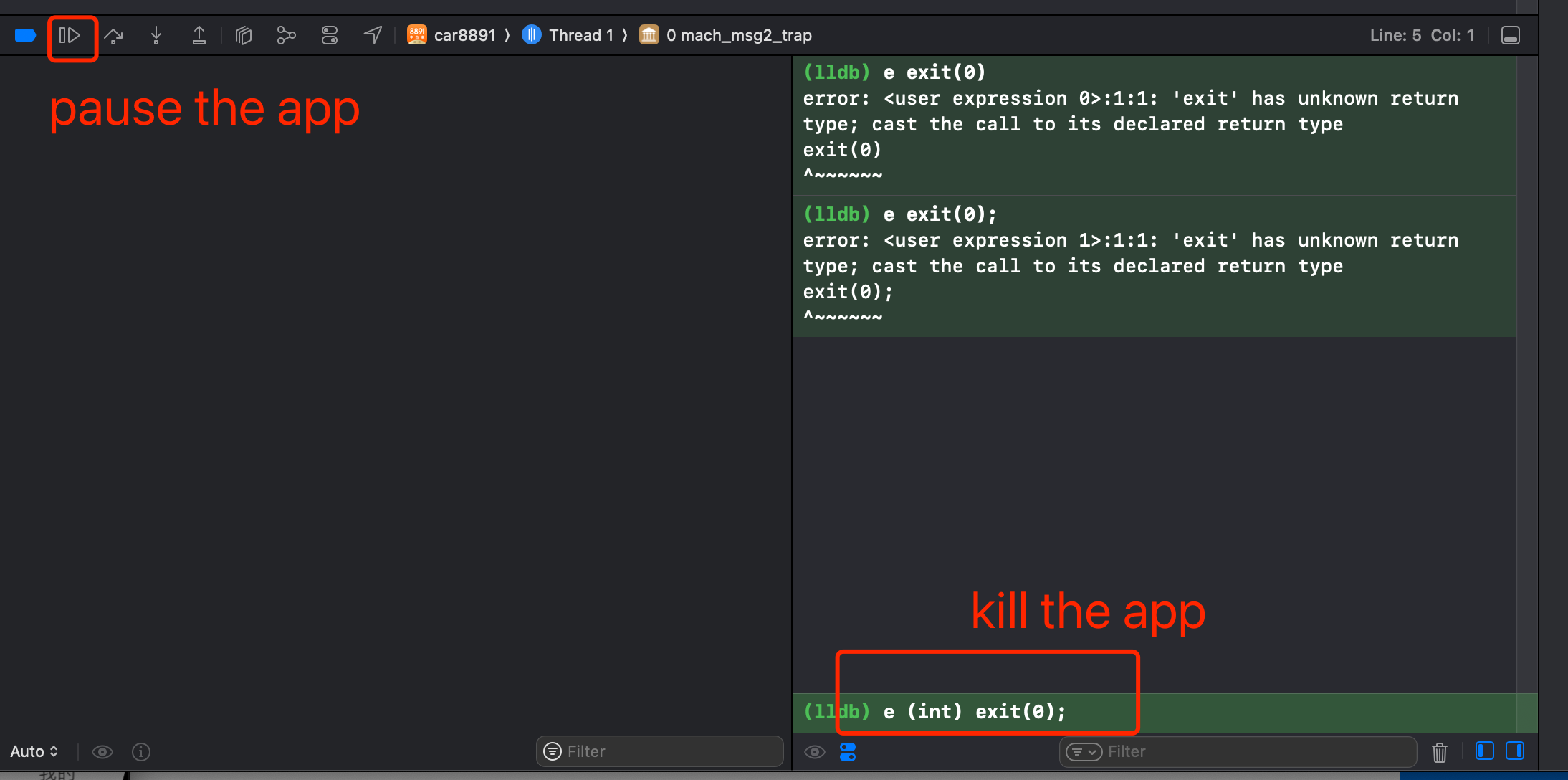Image resolution: width=1568 pixels, height=780 pixels.
Task: Click the Quick Look eye icon in variables view
Action: (102, 751)
